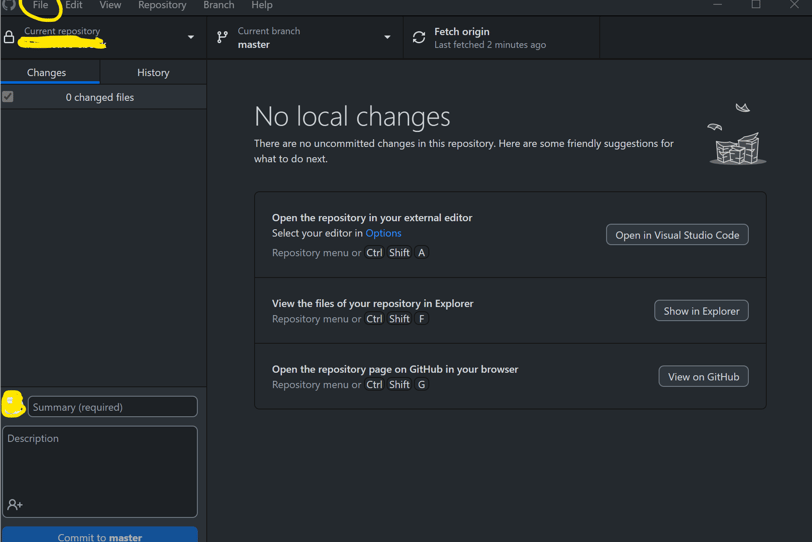Click the Show in Explorer button
The width and height of the screenshot is (812, 542).
tap(701, 311)
